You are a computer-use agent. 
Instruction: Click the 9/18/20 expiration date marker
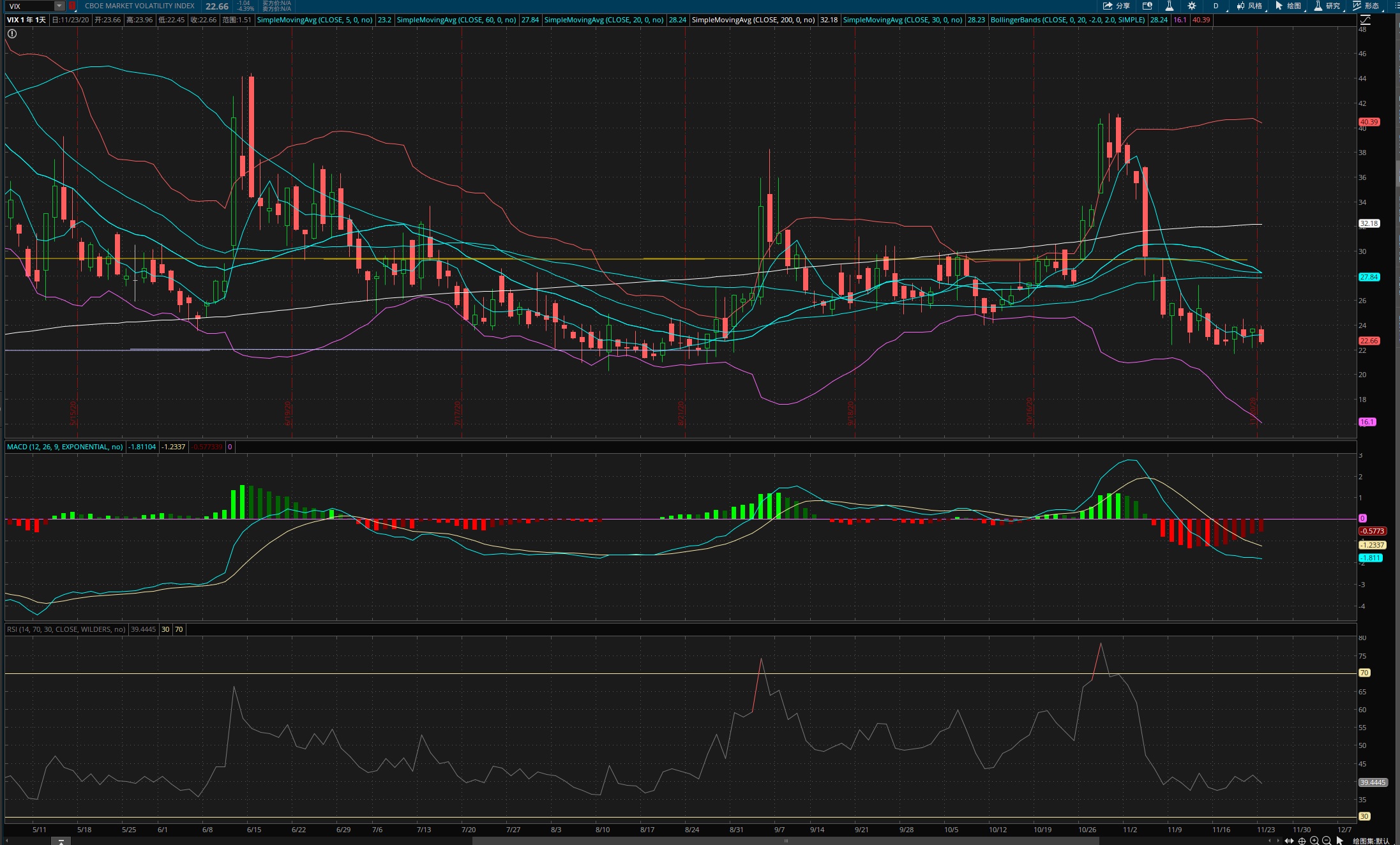coord(851,413)
